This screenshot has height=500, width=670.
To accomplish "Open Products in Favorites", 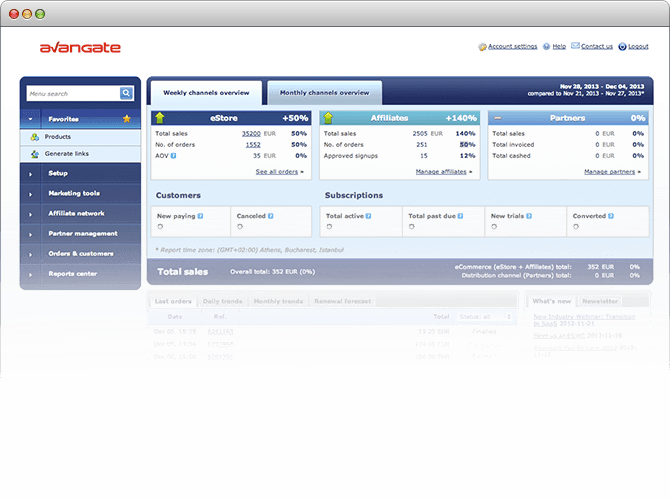I will coord(58,137).
